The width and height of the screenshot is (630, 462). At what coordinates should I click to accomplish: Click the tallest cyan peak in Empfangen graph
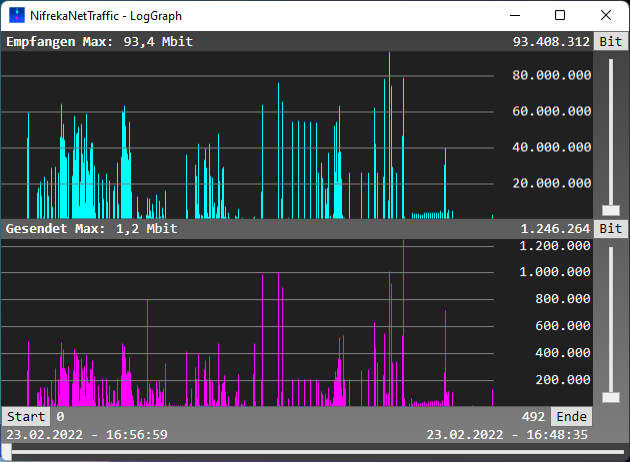[x=389, y=135]
